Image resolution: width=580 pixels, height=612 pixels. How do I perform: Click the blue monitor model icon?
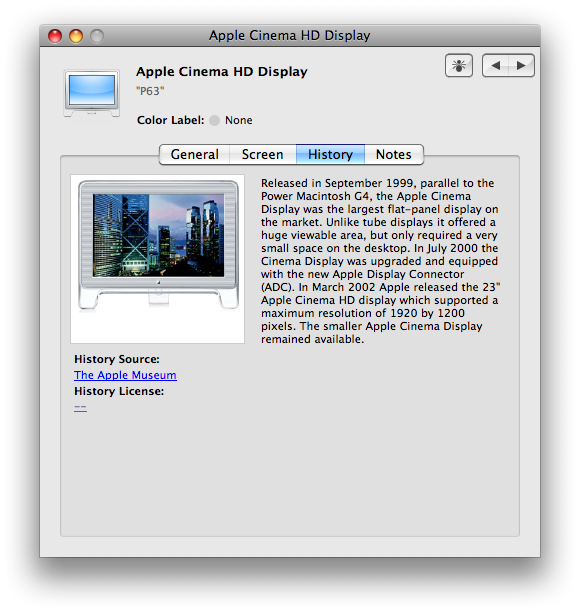[92, 93]
